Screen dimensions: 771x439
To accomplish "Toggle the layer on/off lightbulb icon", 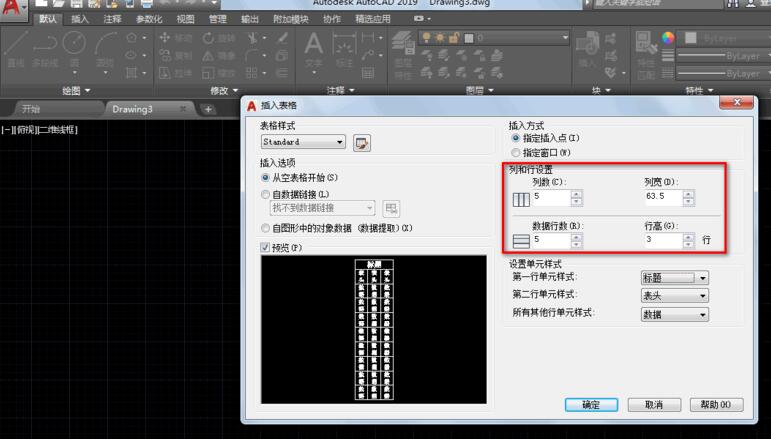I will [426, 38].
